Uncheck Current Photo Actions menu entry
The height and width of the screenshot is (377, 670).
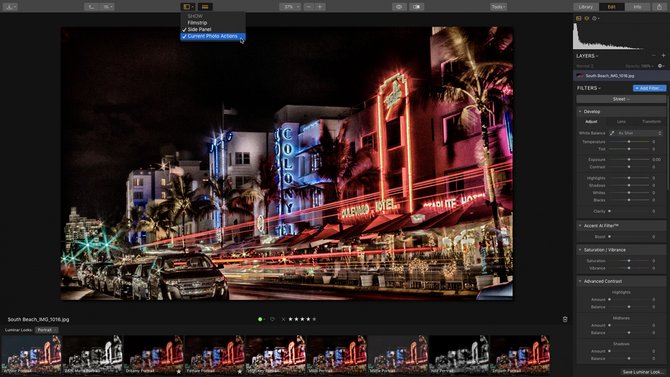(x=213, y=36)
